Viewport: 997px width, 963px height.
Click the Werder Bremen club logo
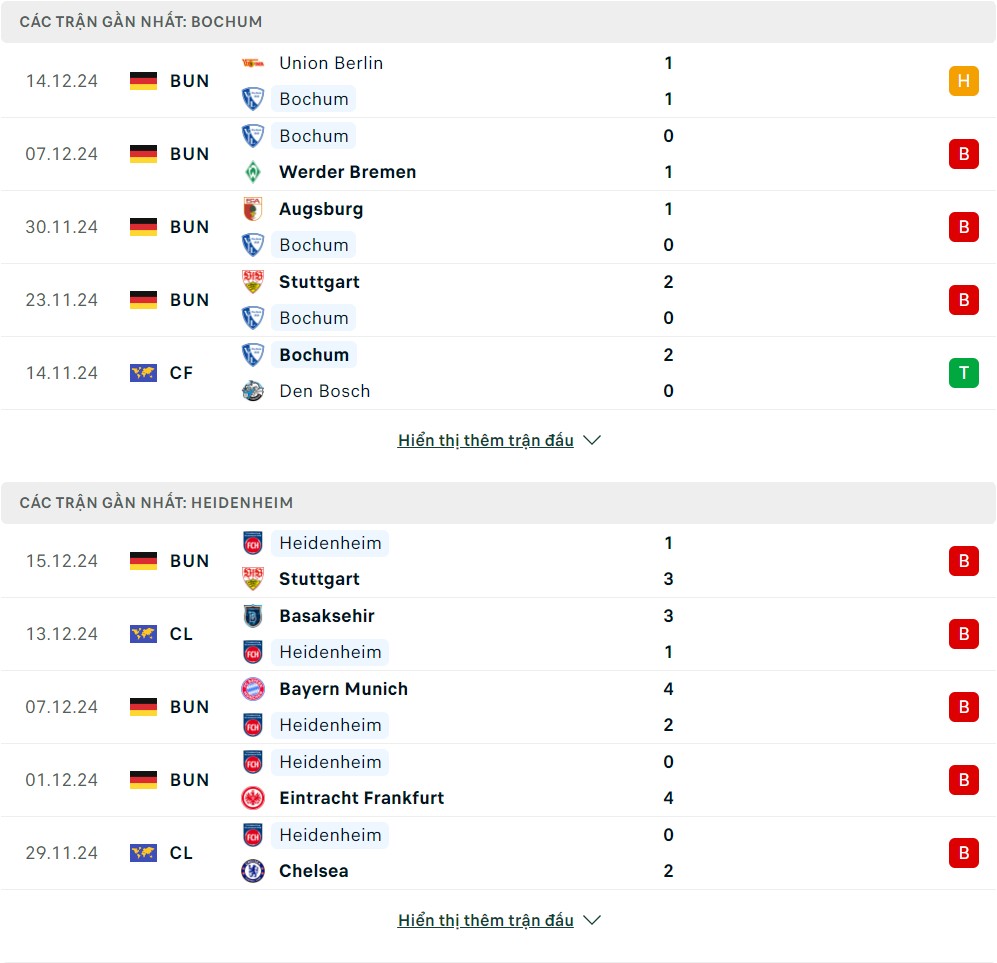(253, 172)
